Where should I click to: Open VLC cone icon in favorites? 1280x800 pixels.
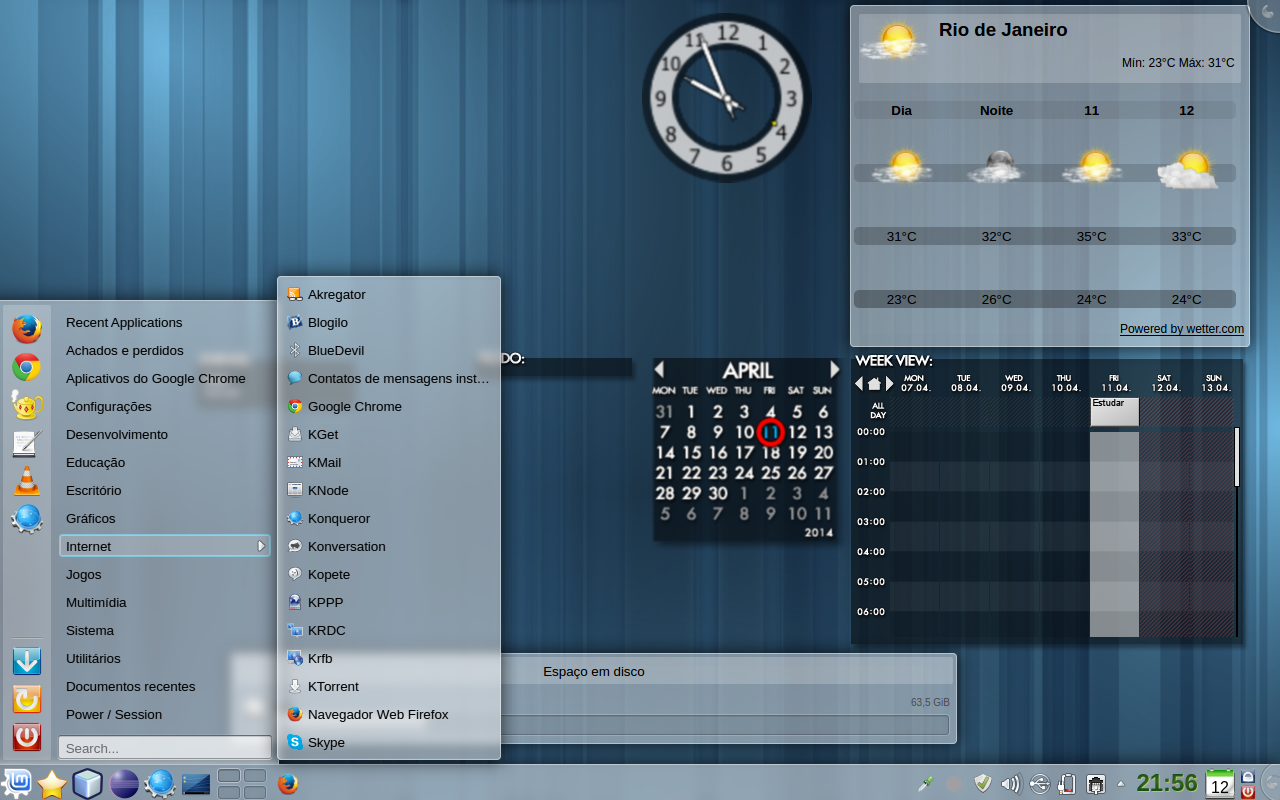(27, 481)
